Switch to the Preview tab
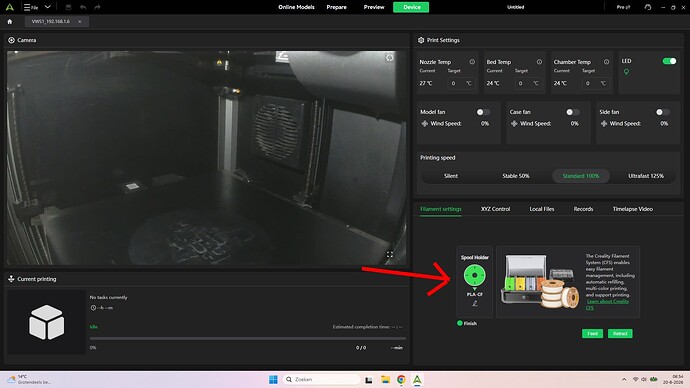This screenshot has height=388, width=690. click(x=374, y=7)
